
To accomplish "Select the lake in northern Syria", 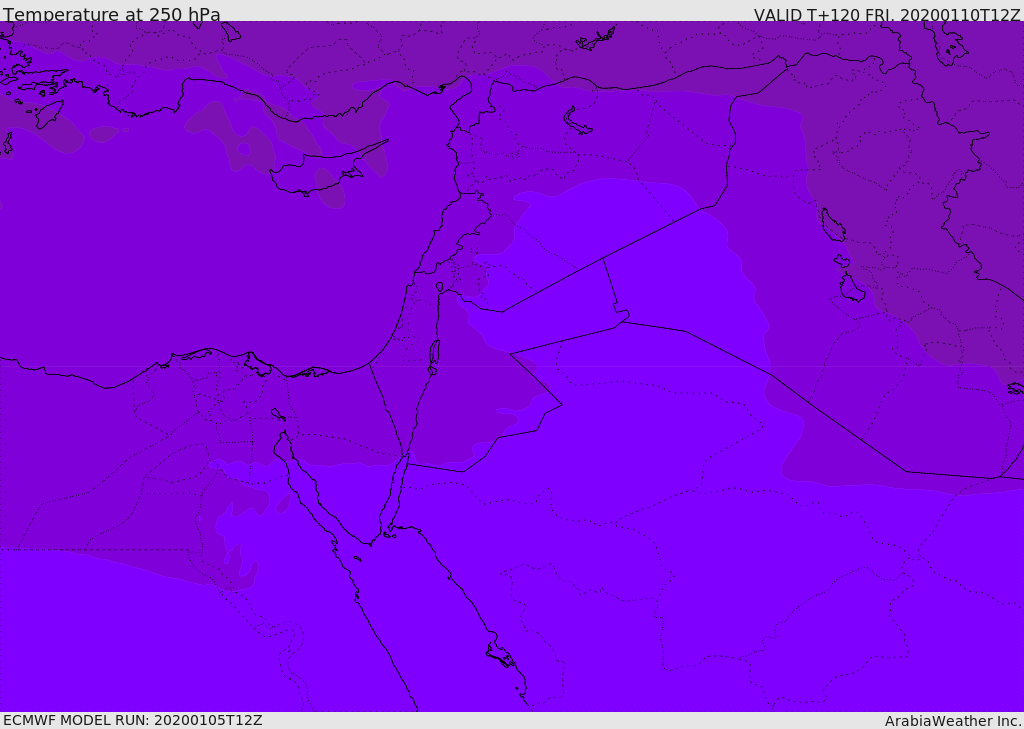I will 578,121.
